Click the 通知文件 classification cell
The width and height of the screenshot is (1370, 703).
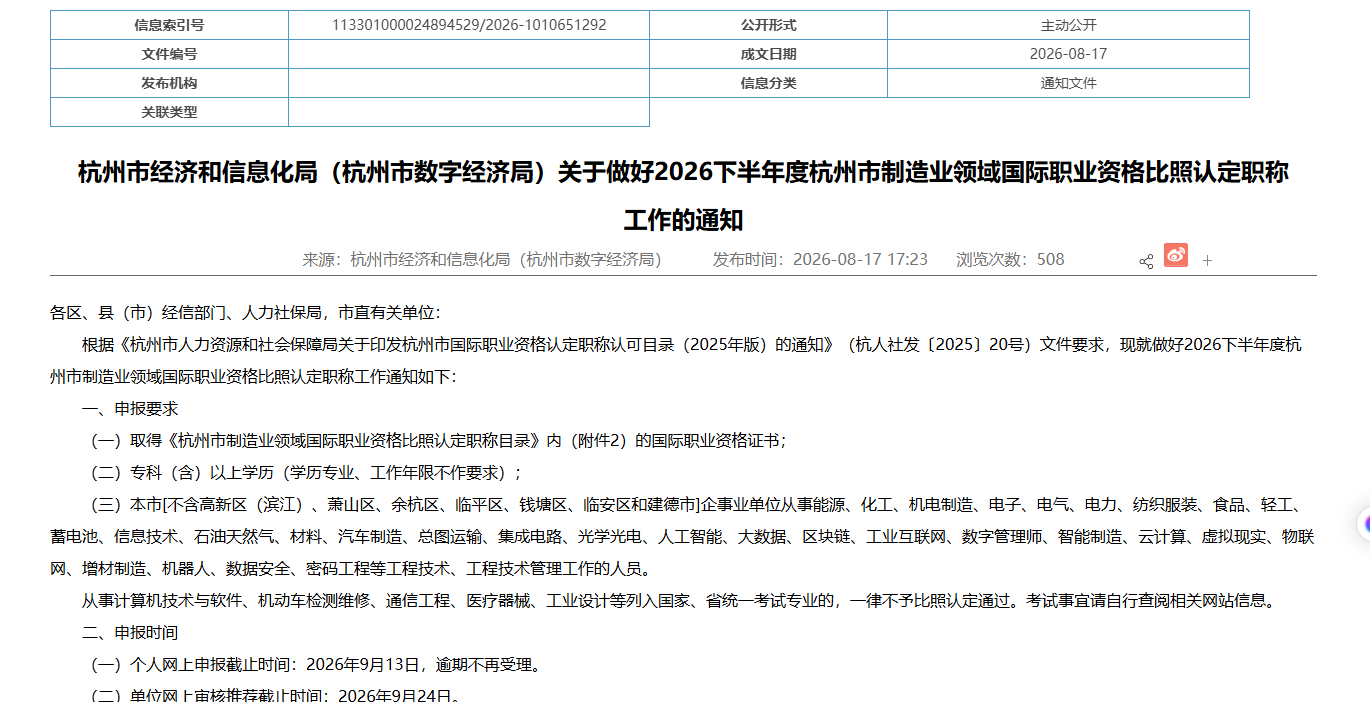click(1068, 83)
